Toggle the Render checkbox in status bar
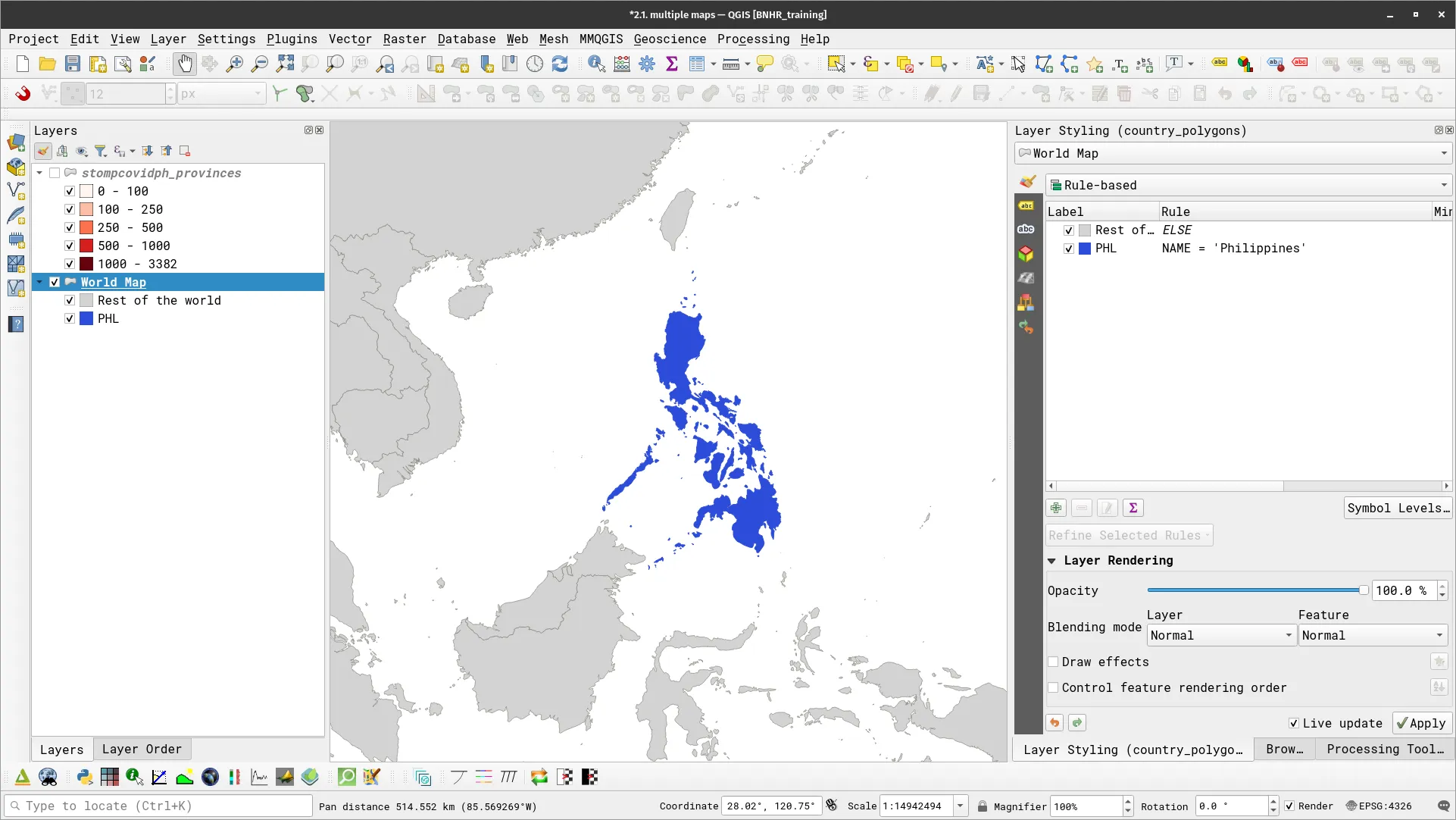Screen dimensions: 1456x820 [x=1289, y=806]
